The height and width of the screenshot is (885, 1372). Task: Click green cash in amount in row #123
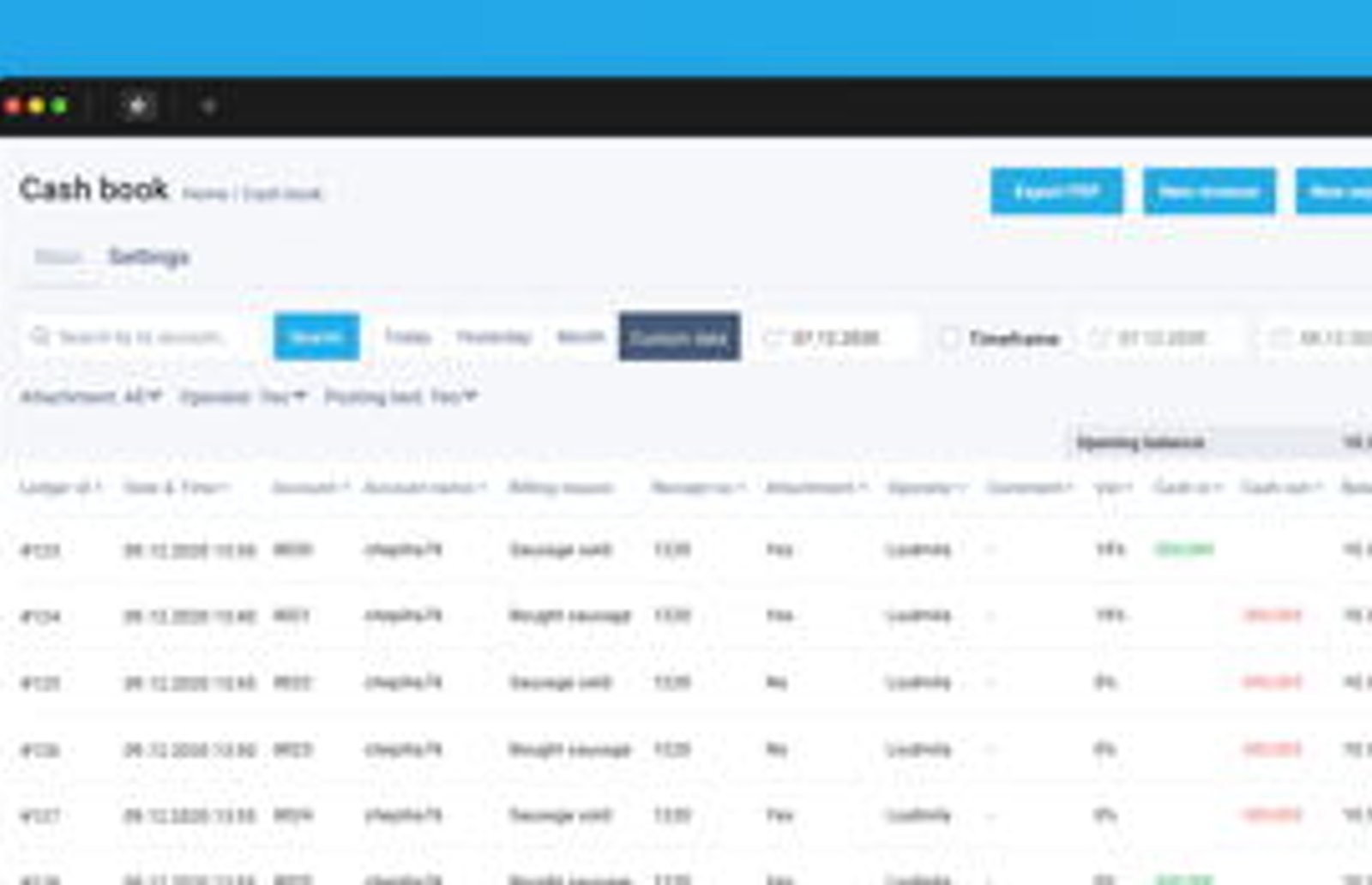point(1184,549)
